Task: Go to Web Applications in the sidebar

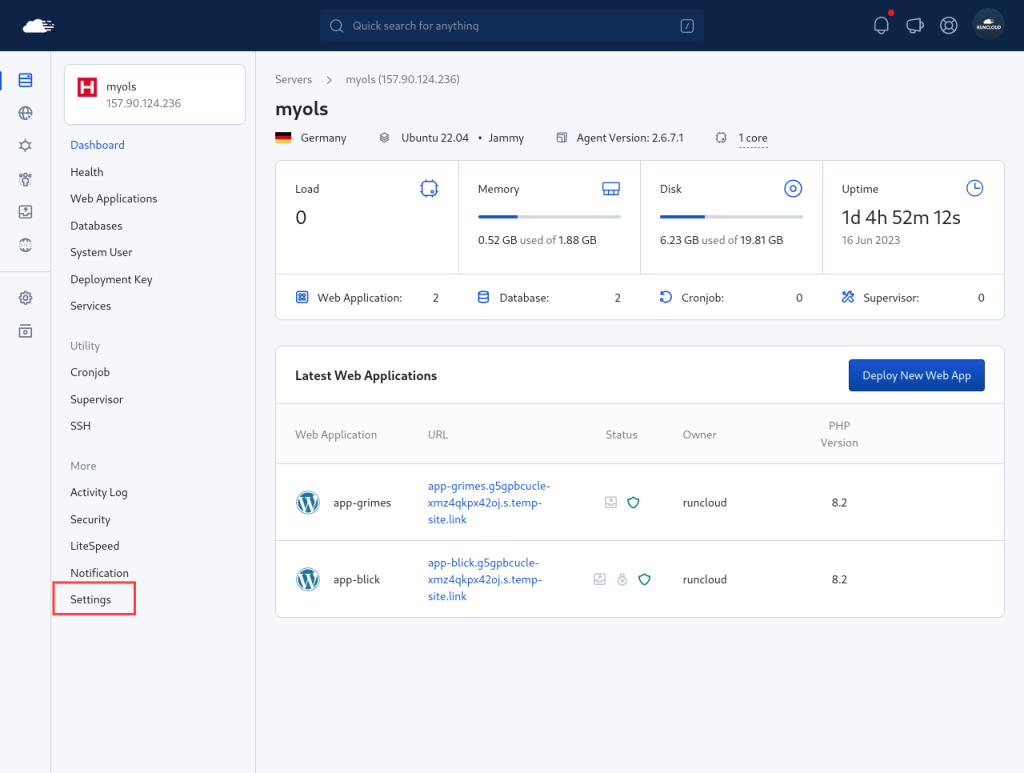Action: click(114, 198)
